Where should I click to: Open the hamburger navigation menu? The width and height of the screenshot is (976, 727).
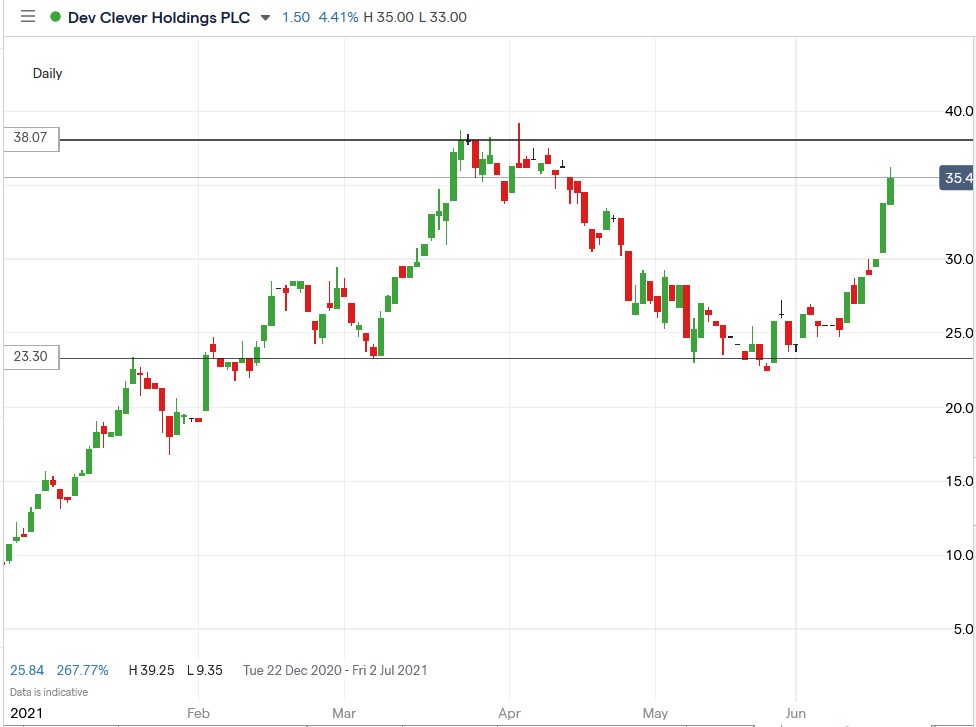tap(27, 16)
